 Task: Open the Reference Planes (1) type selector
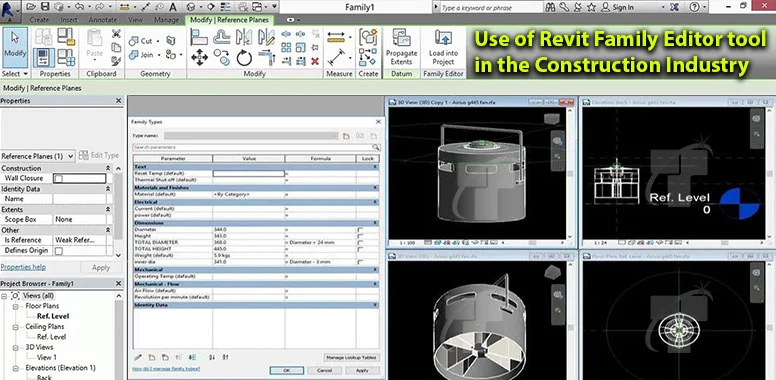coord(38,156)
